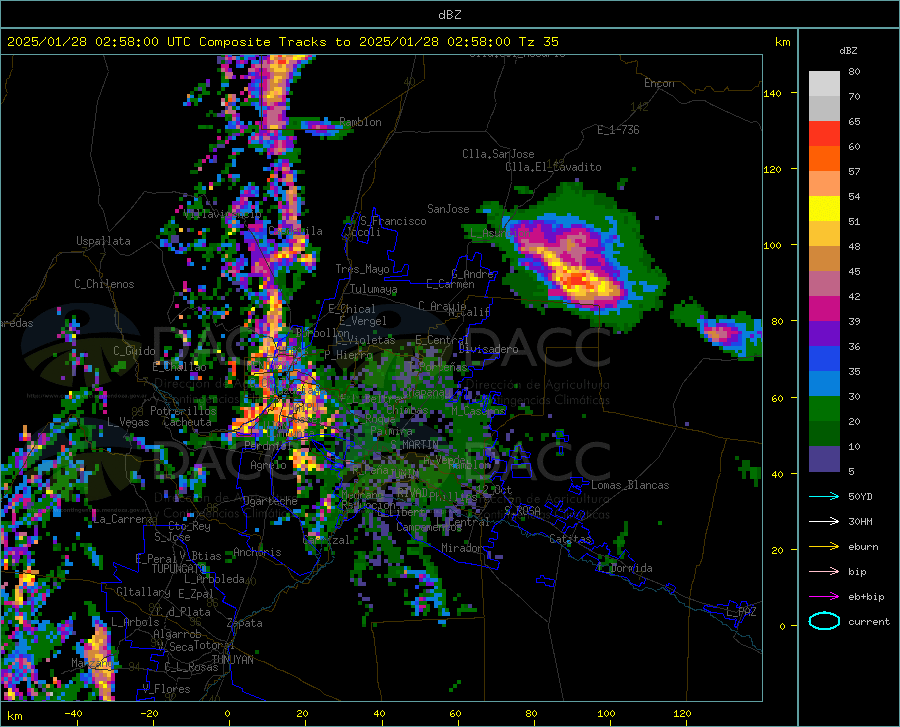900x727 pixels.
Task: Click the 'km' label at the bottom left
Action: coord(14,716)
